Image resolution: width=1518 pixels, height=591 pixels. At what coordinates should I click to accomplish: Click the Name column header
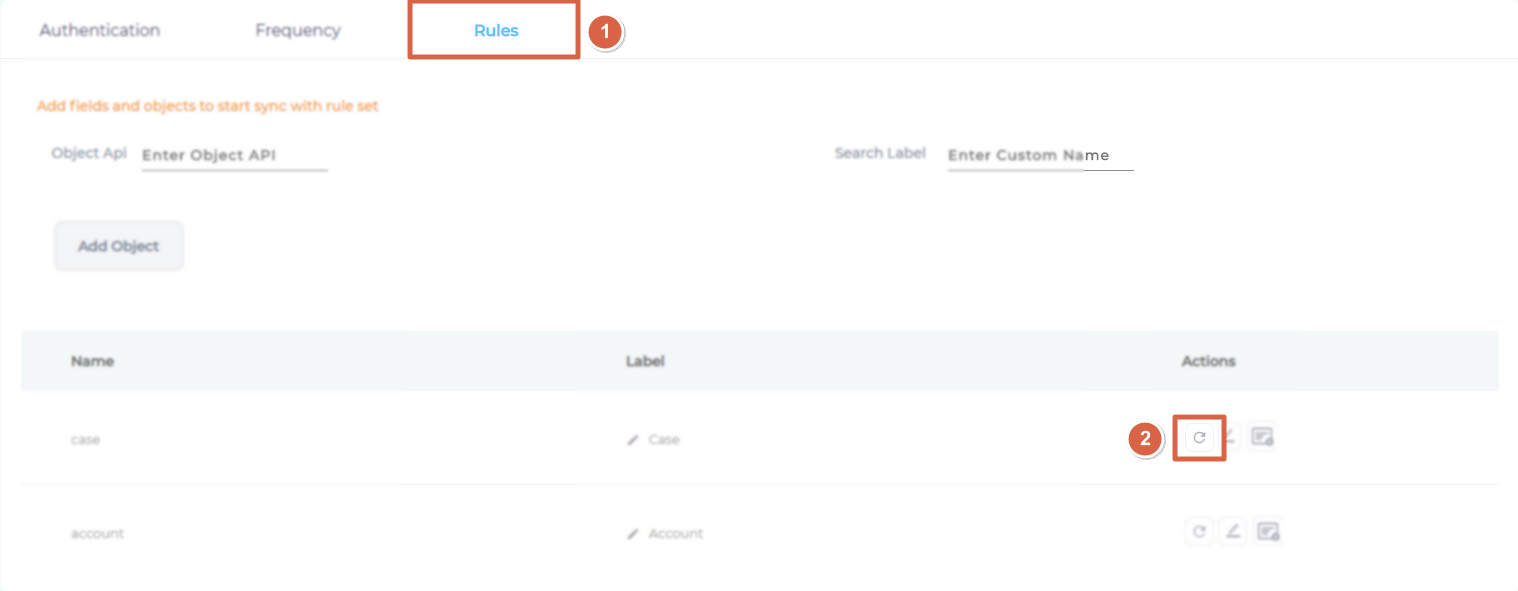click(92, 361)
